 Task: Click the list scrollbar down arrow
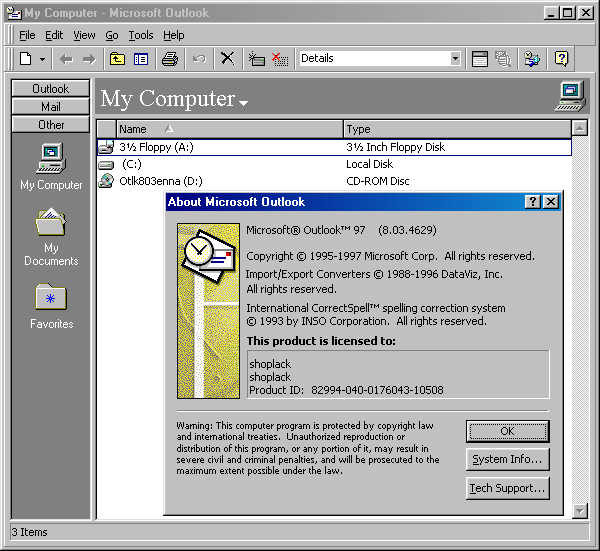[580, 511]
